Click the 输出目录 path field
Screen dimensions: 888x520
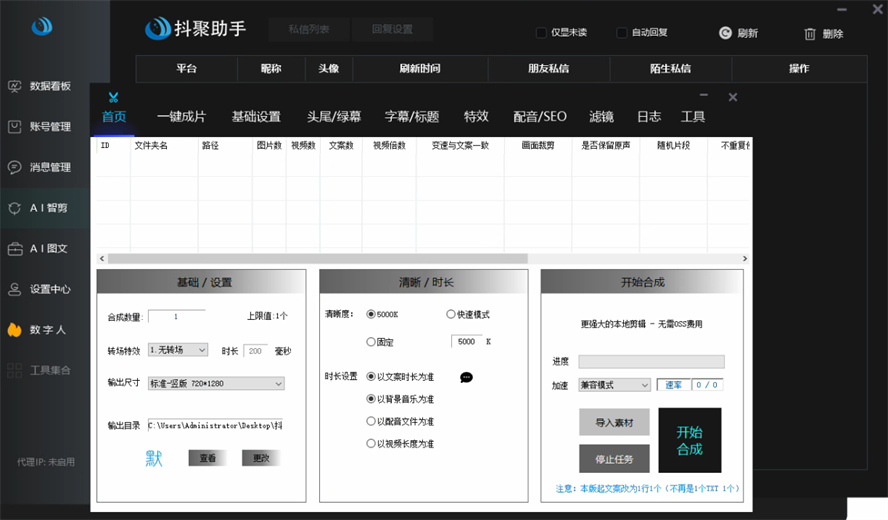pyautogui.click(x=215, y=425)
